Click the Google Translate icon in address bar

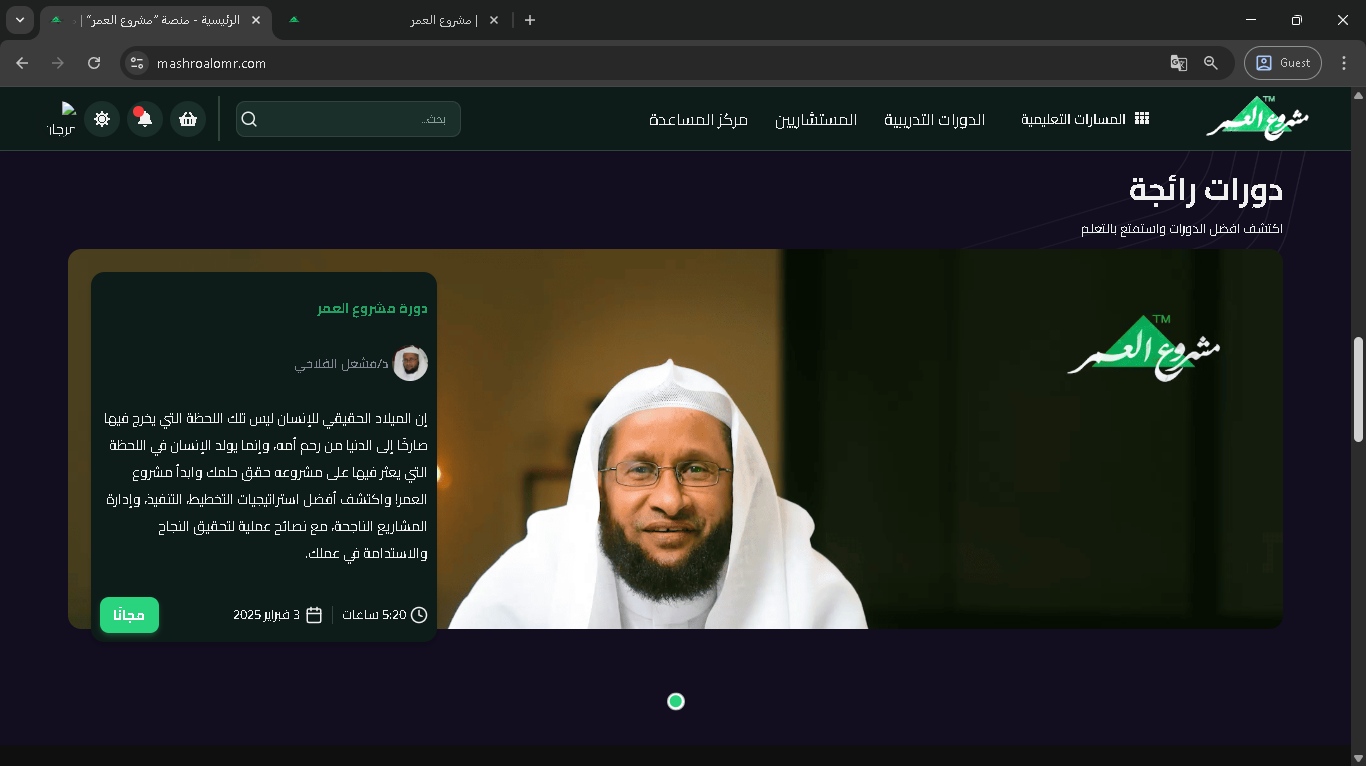tap(1179, 63)
